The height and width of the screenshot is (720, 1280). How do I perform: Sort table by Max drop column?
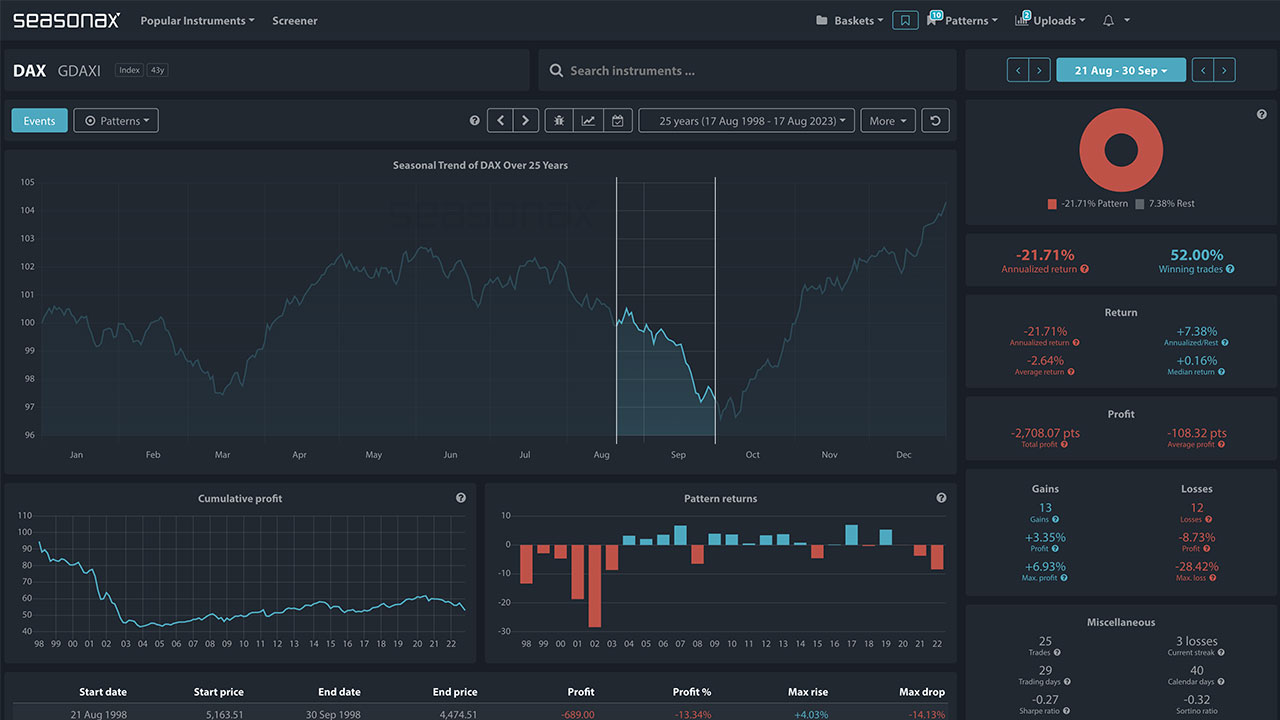pos(922,692)
